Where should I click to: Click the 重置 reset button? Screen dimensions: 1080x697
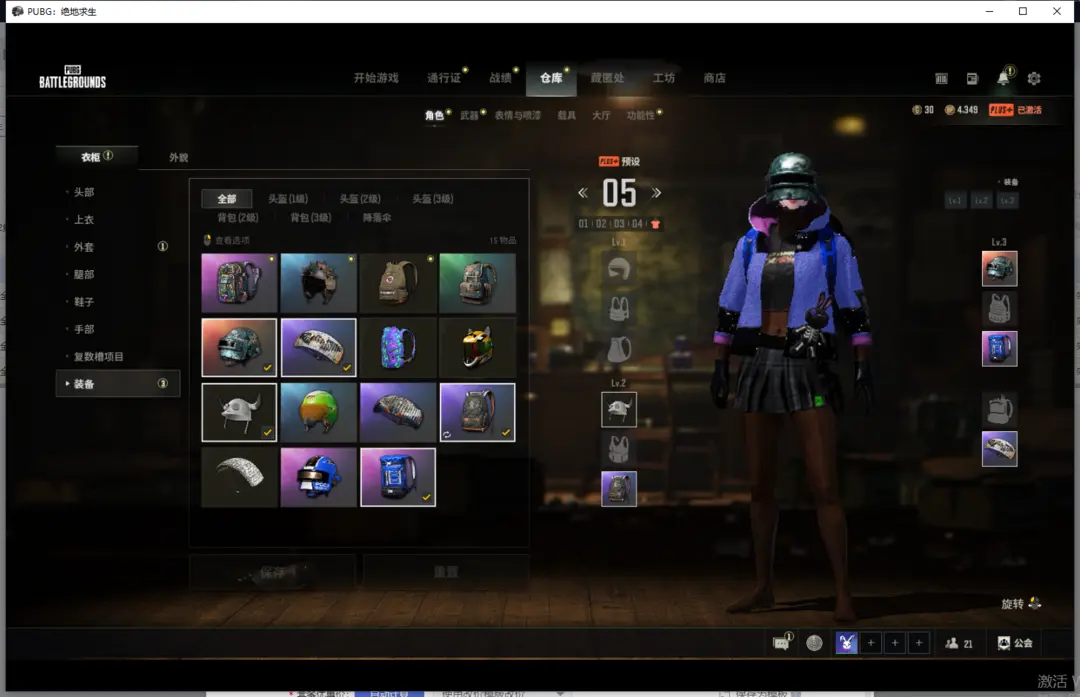click(x=446, y=572)
